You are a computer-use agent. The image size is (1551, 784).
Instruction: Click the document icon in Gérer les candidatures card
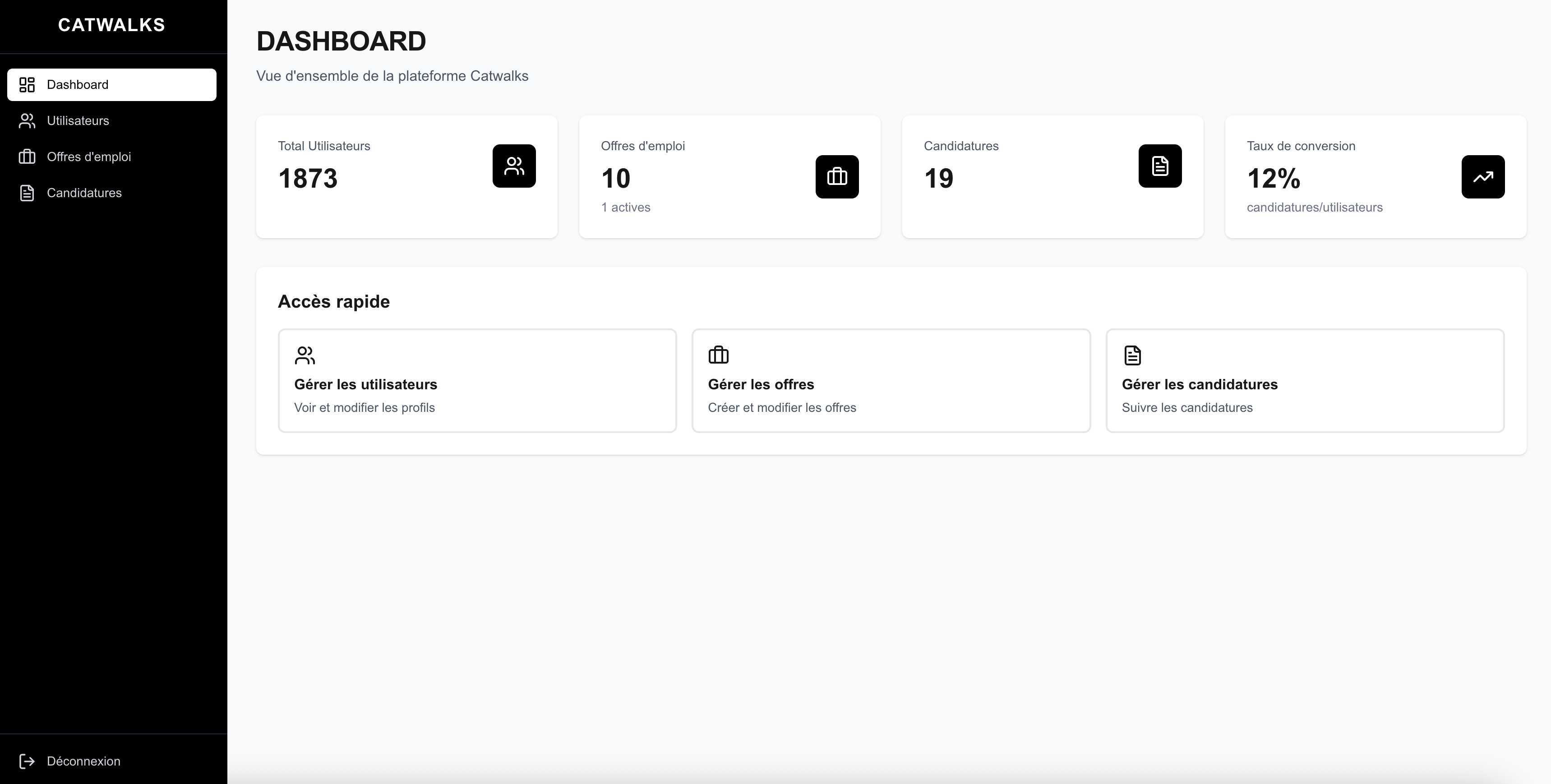(1132, 355)
